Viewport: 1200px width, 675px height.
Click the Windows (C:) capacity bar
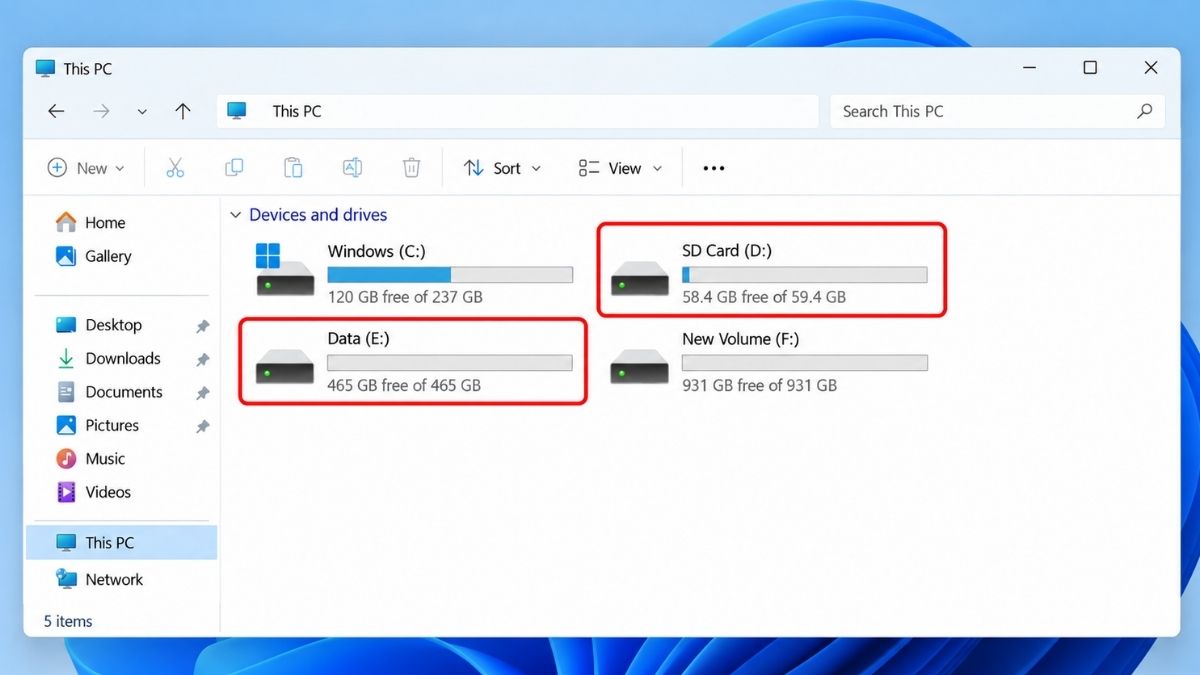tap(450, 275)
